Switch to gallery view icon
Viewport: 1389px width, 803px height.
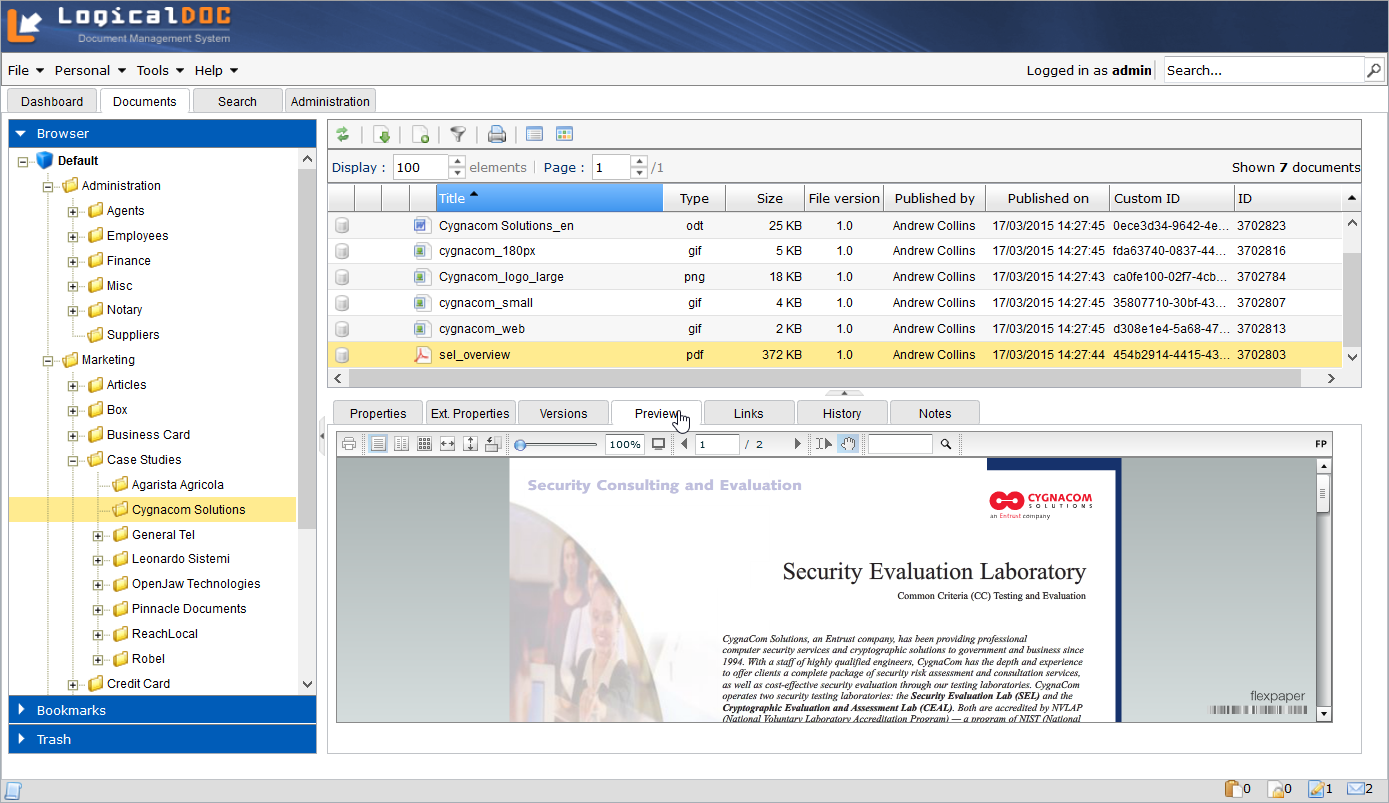pos(564,134)
